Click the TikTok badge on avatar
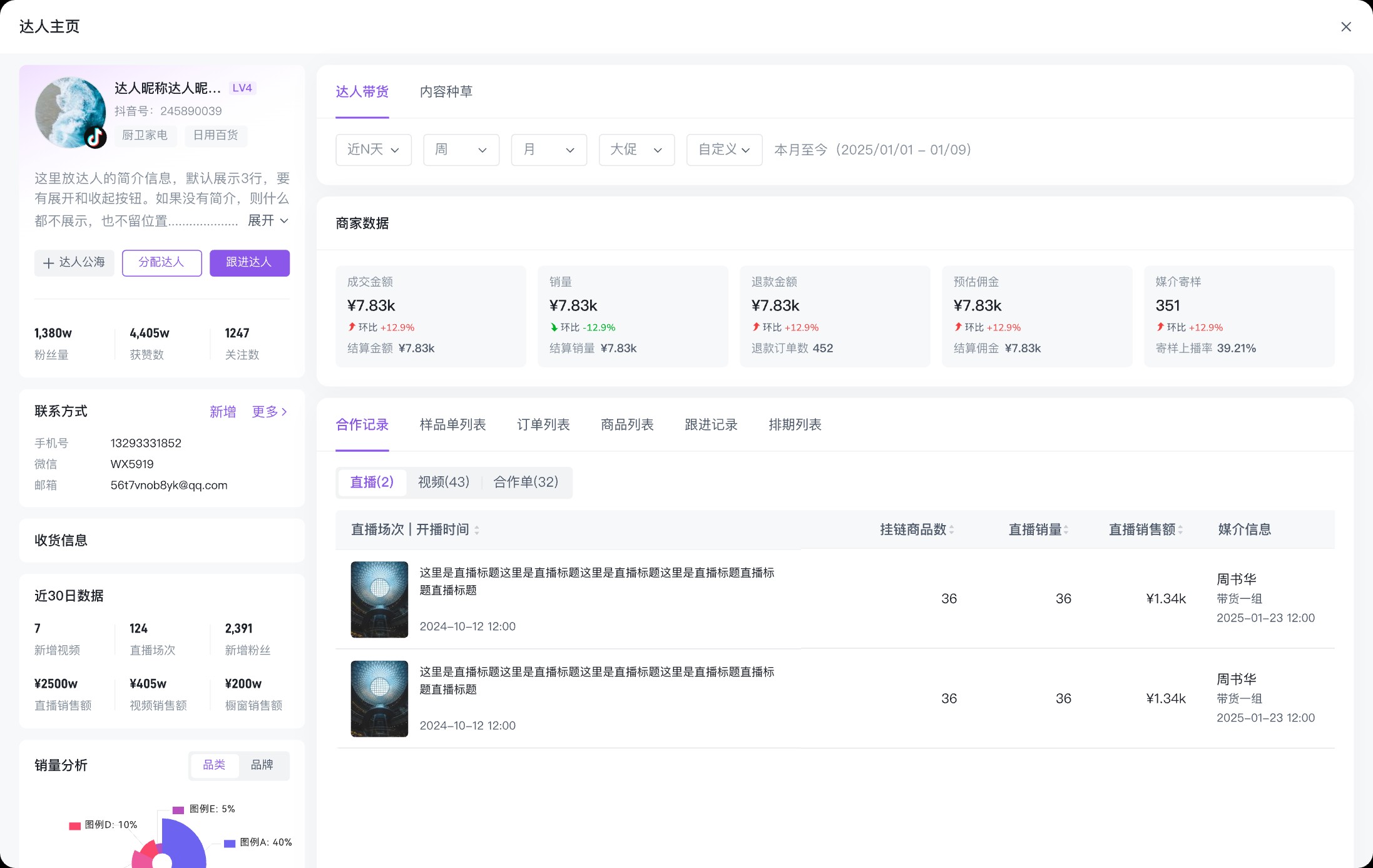Viewport: 1373px width, 868px height. tap(96, 137)
